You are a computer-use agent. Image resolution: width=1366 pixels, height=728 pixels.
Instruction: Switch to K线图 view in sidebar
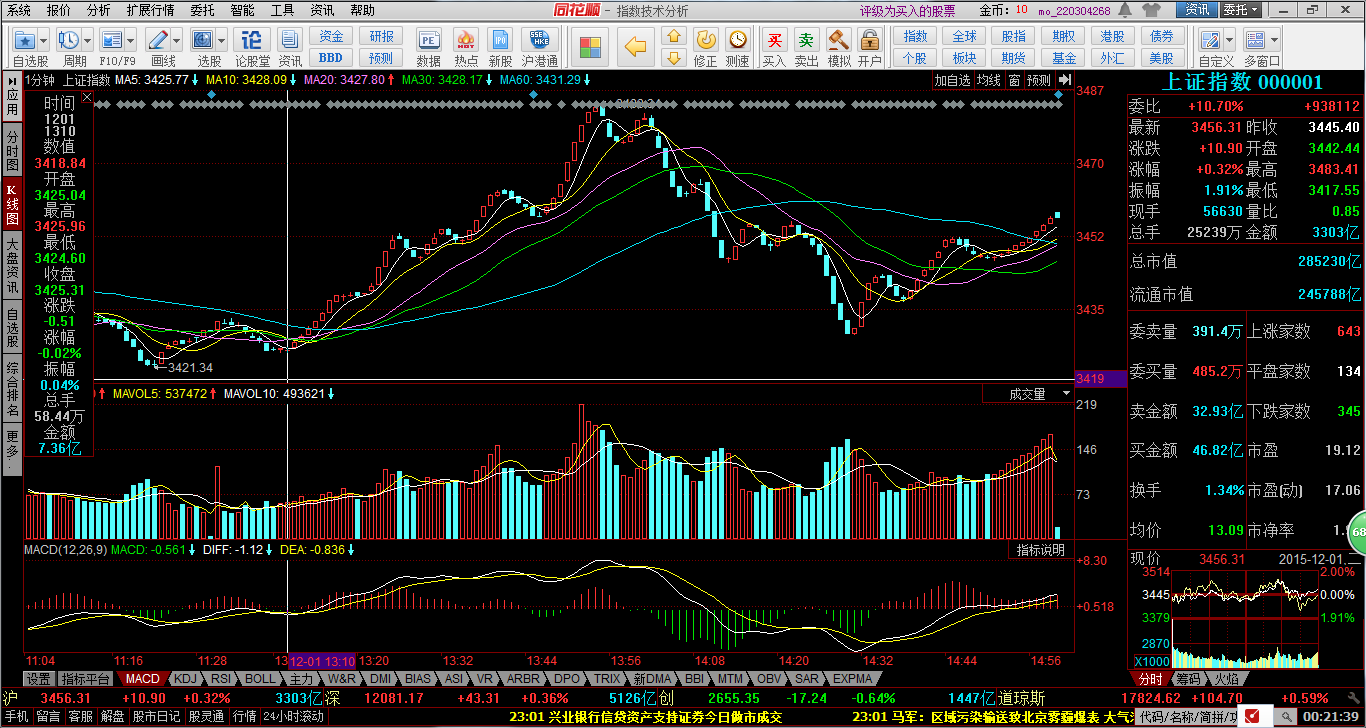pos(12,204)
